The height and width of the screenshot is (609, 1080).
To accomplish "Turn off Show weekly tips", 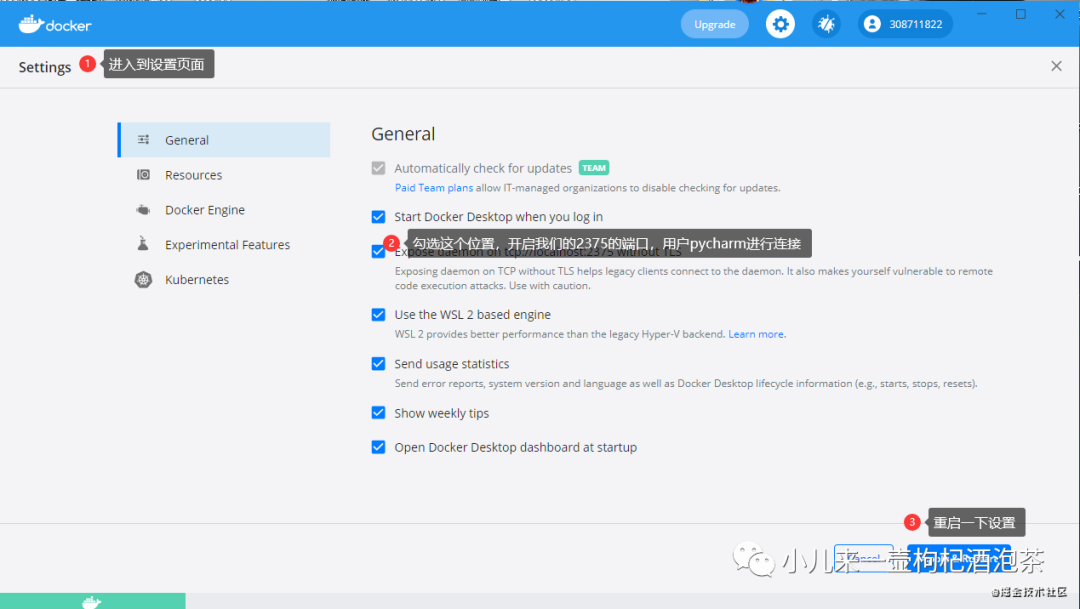I will pos(378,413).
